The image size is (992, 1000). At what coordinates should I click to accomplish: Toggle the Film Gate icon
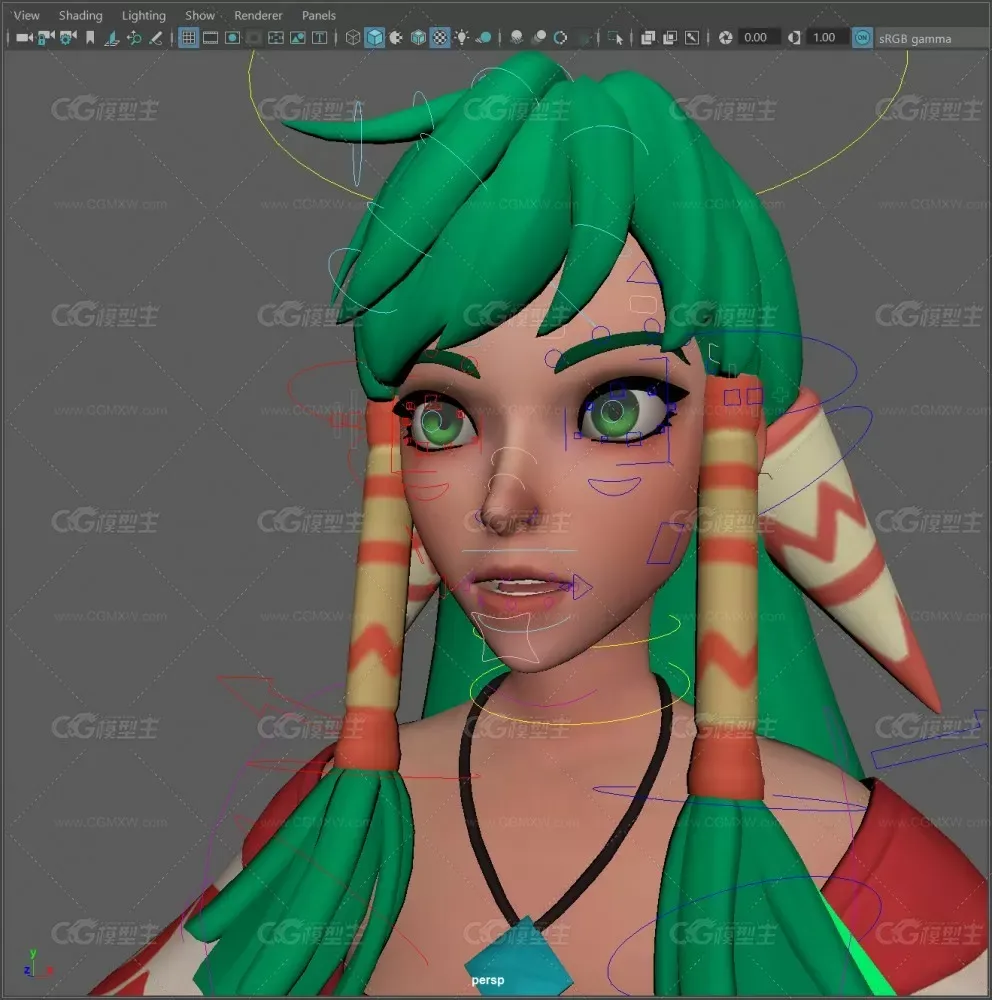[210, 38]
